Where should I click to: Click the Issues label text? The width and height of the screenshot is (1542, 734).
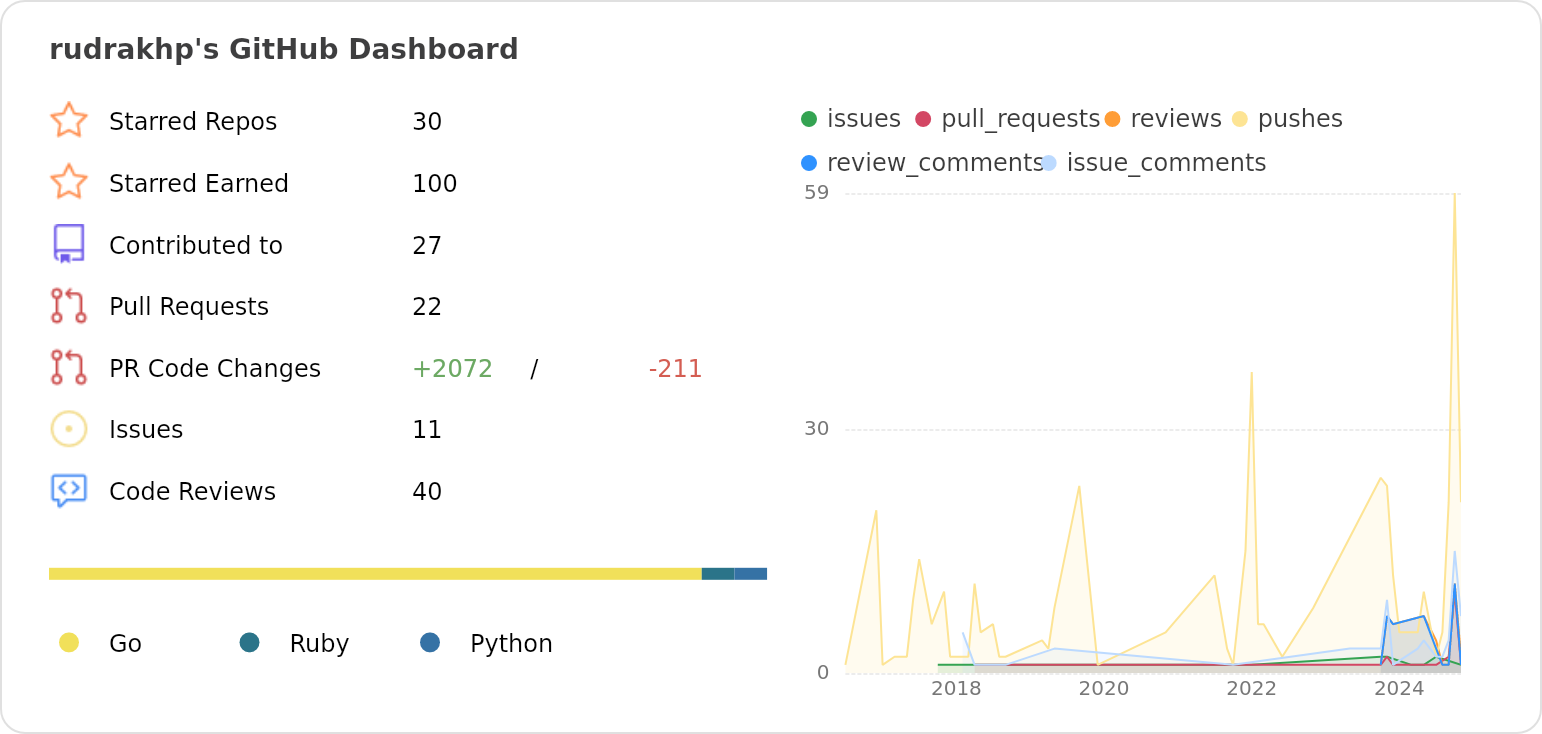click(146, 430)
